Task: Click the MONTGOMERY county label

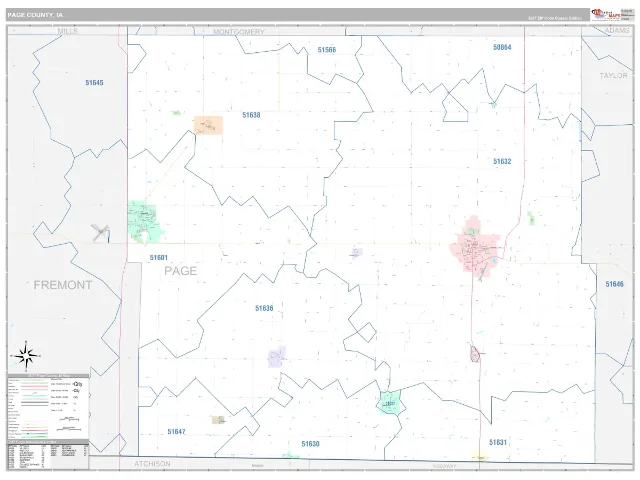Action: 239,32
